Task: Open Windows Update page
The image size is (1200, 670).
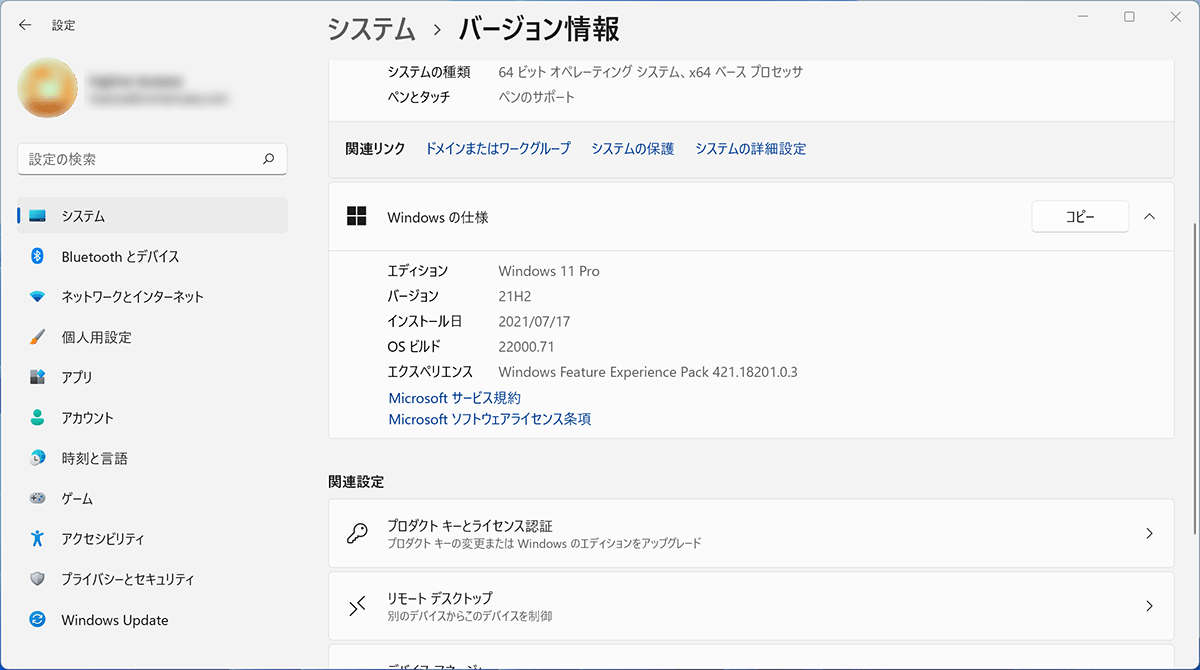Action: pos(153,620)
